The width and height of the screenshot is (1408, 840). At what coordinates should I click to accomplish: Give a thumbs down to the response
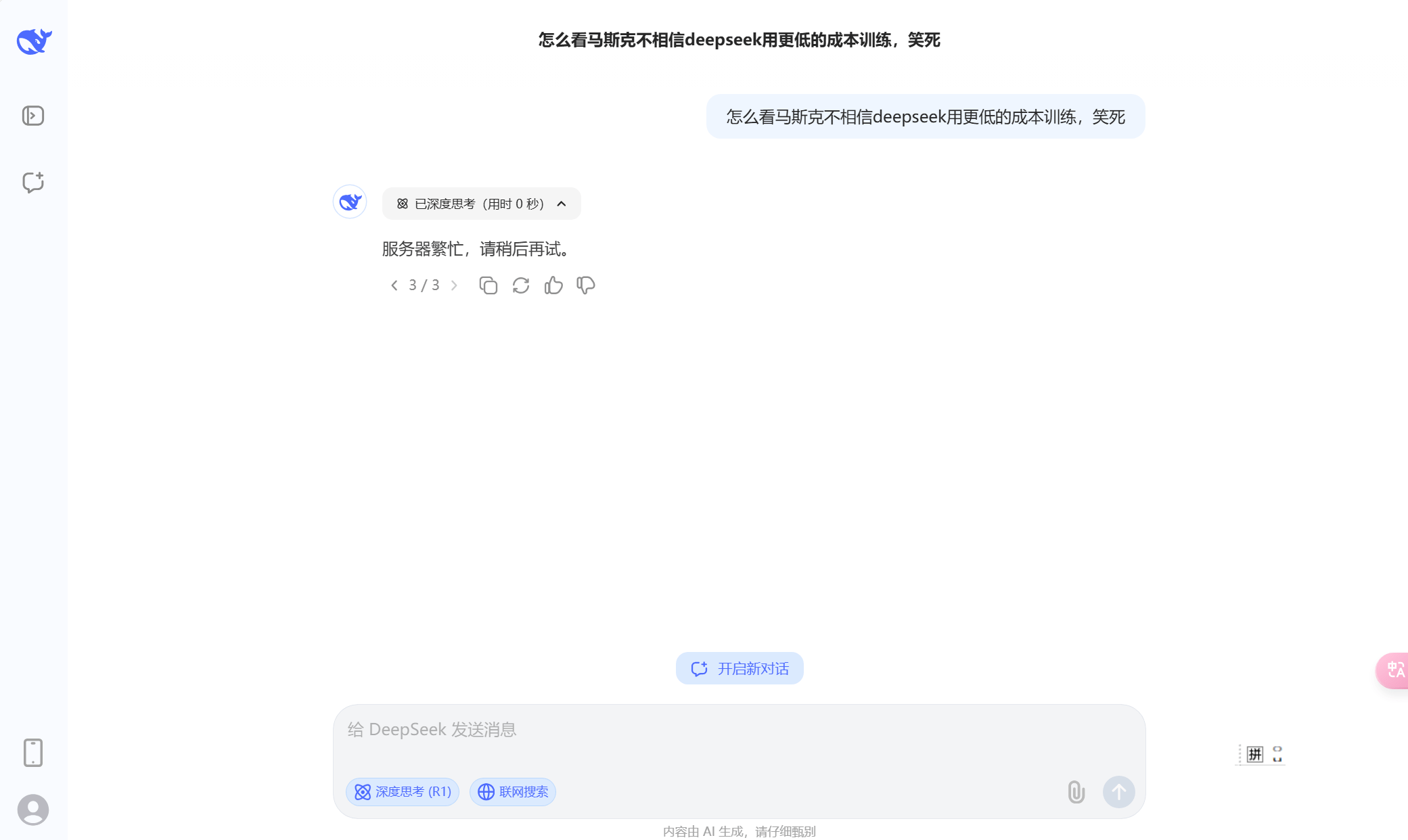(585, 285)
